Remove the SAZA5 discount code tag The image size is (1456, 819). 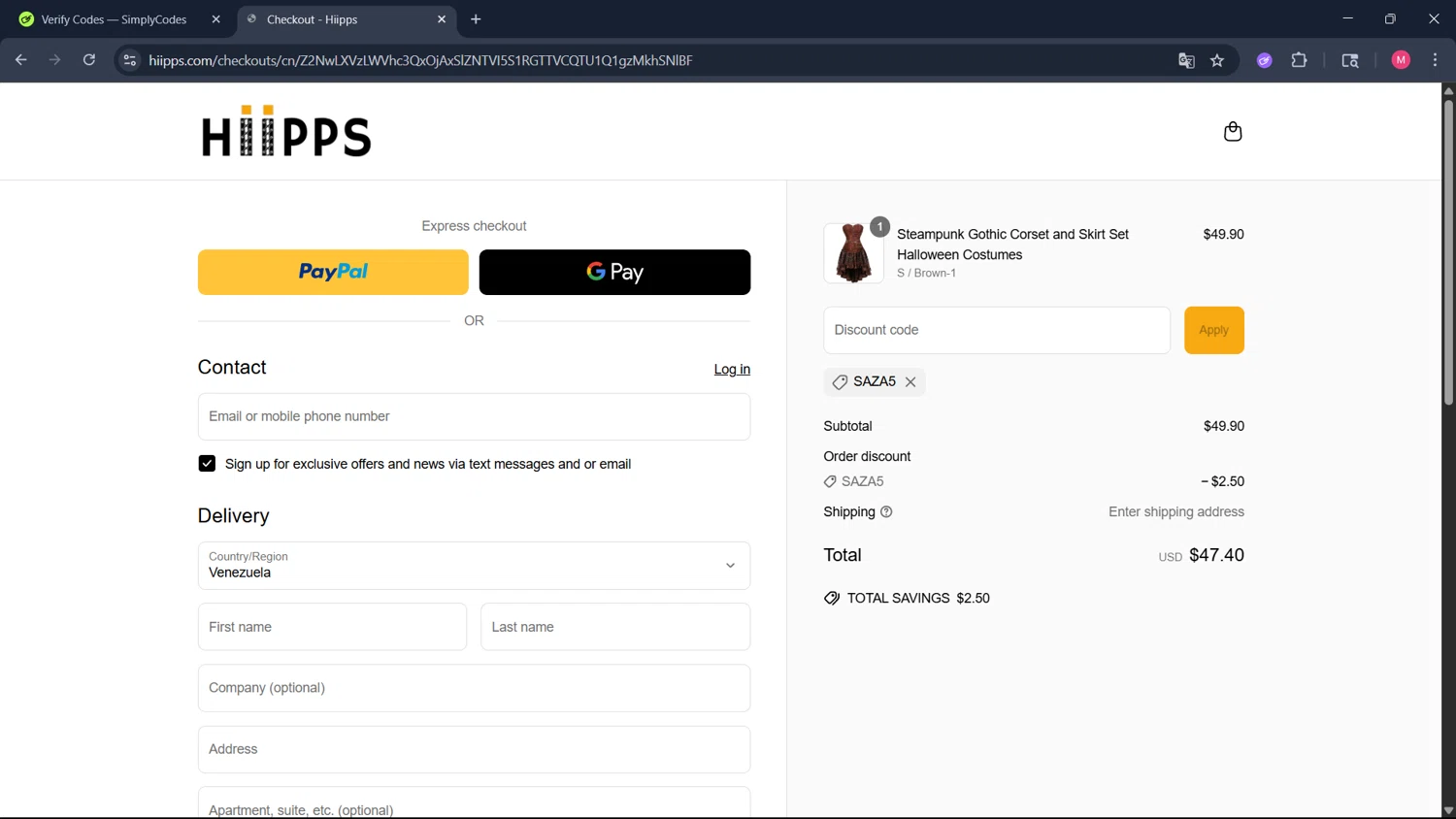tap(910, 382)
